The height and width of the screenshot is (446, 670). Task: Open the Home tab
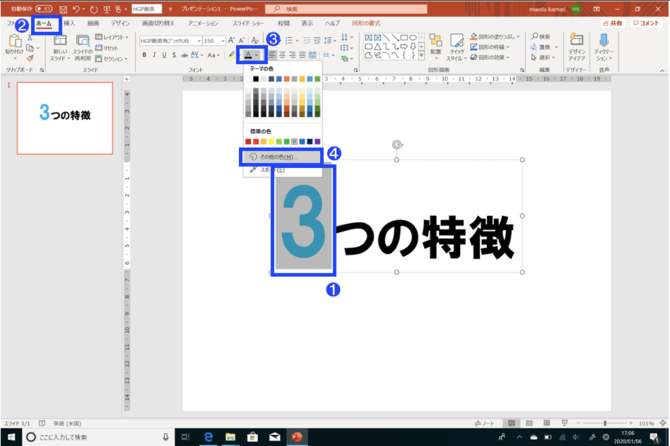pos(44,23)
